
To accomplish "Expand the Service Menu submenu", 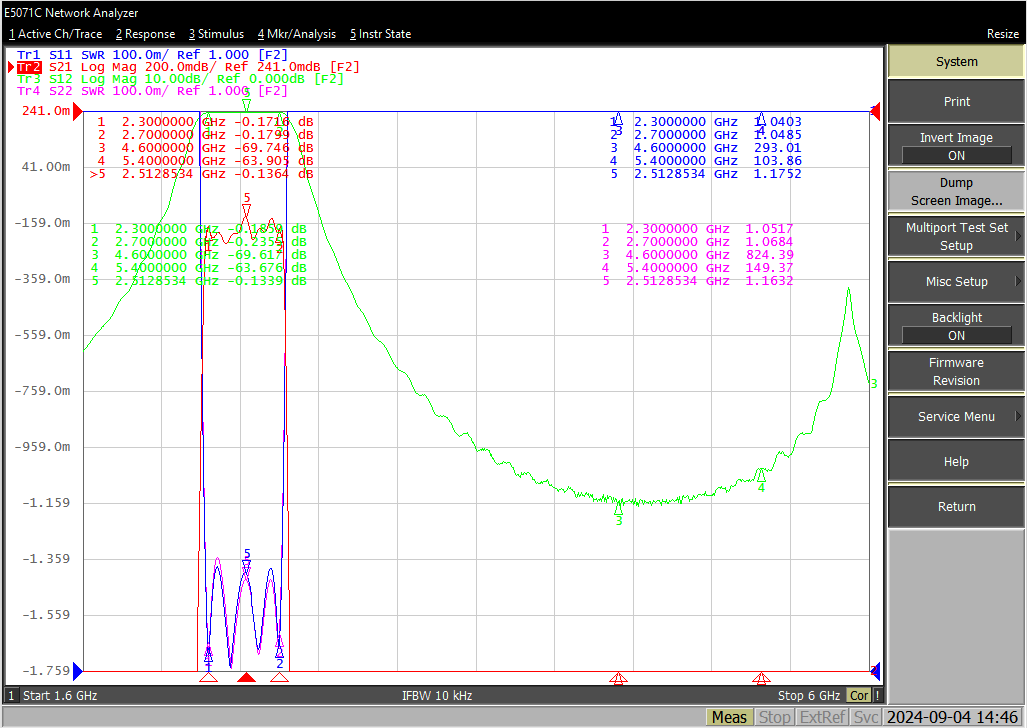I will [x=956, y=417].
